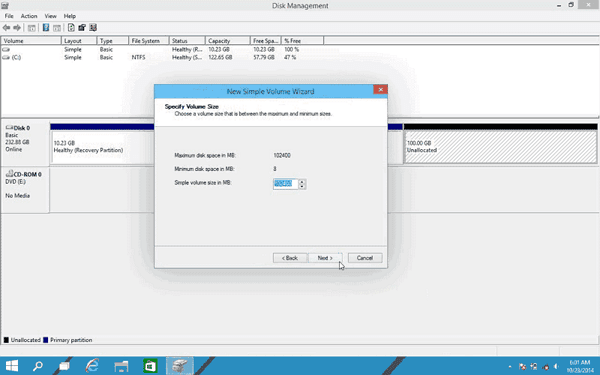
Task: Click the Unallocated legend label
Action: coord(26,340)
